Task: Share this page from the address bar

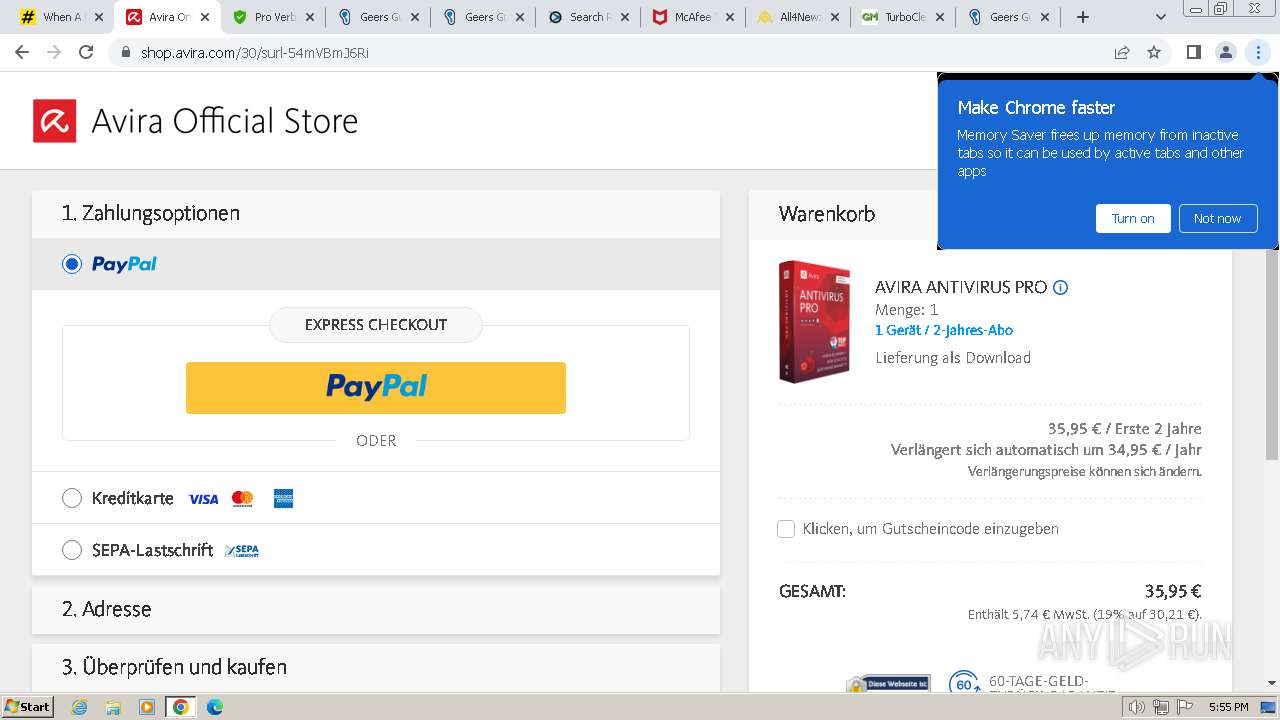Action: (x=1122, y=52)
